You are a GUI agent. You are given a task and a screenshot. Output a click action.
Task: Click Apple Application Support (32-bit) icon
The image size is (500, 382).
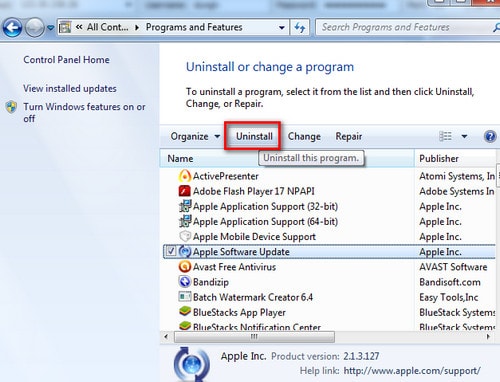(x=185, y=206)
